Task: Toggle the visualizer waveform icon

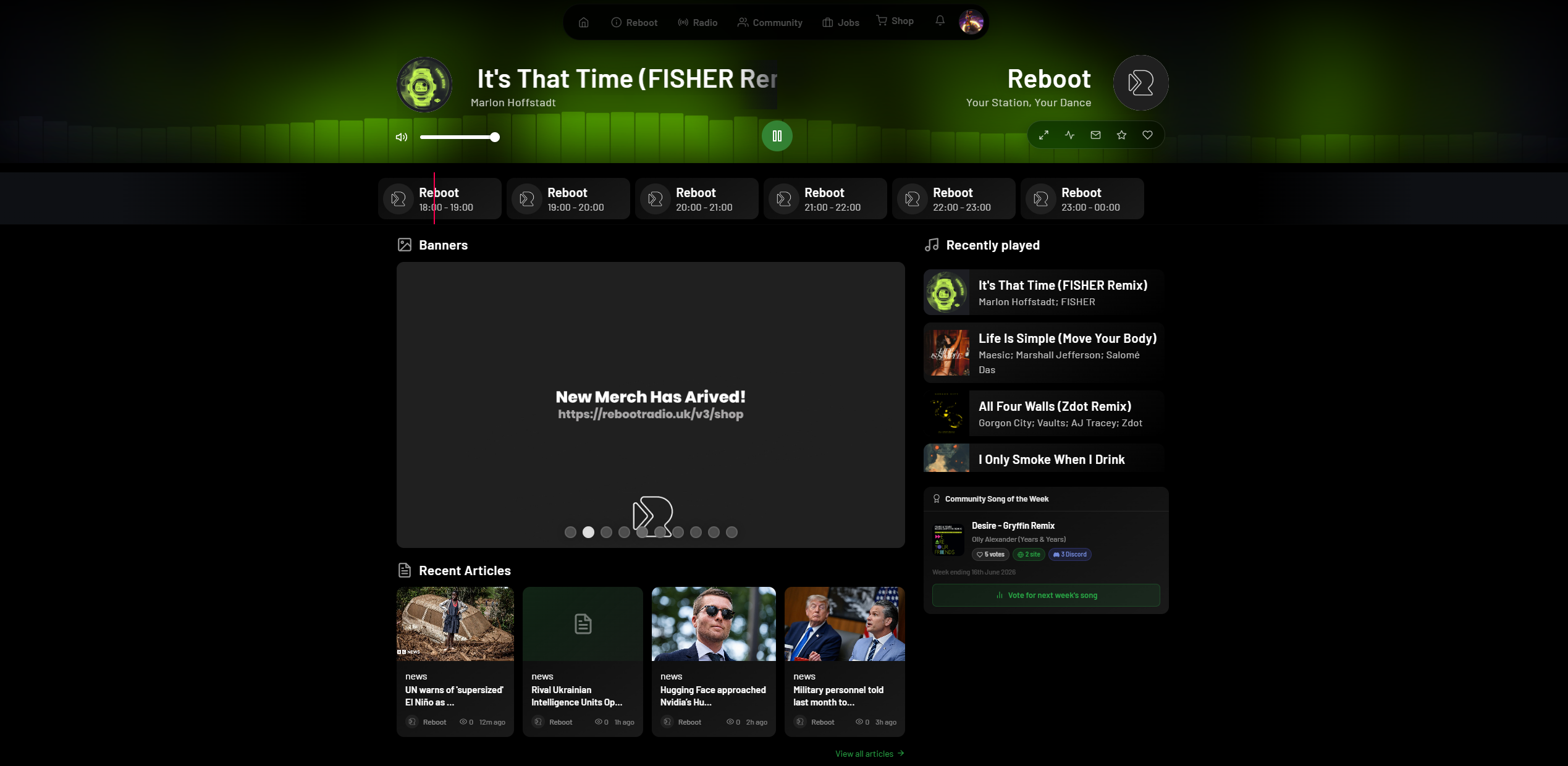Action: 1069,135
